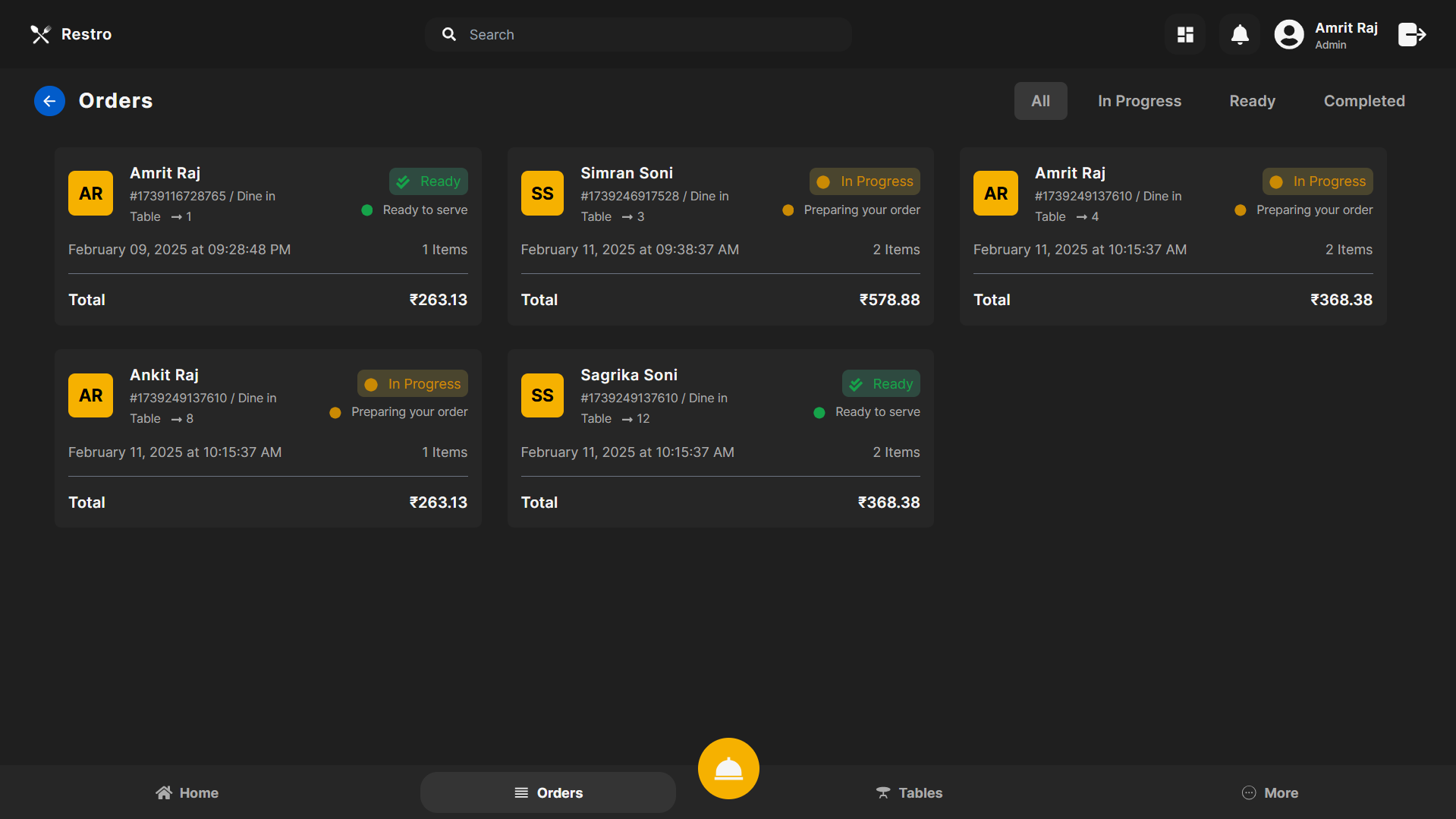
Task: Toggle Ready status on Simran Soni's order
Action: click(x=864, y=181)
